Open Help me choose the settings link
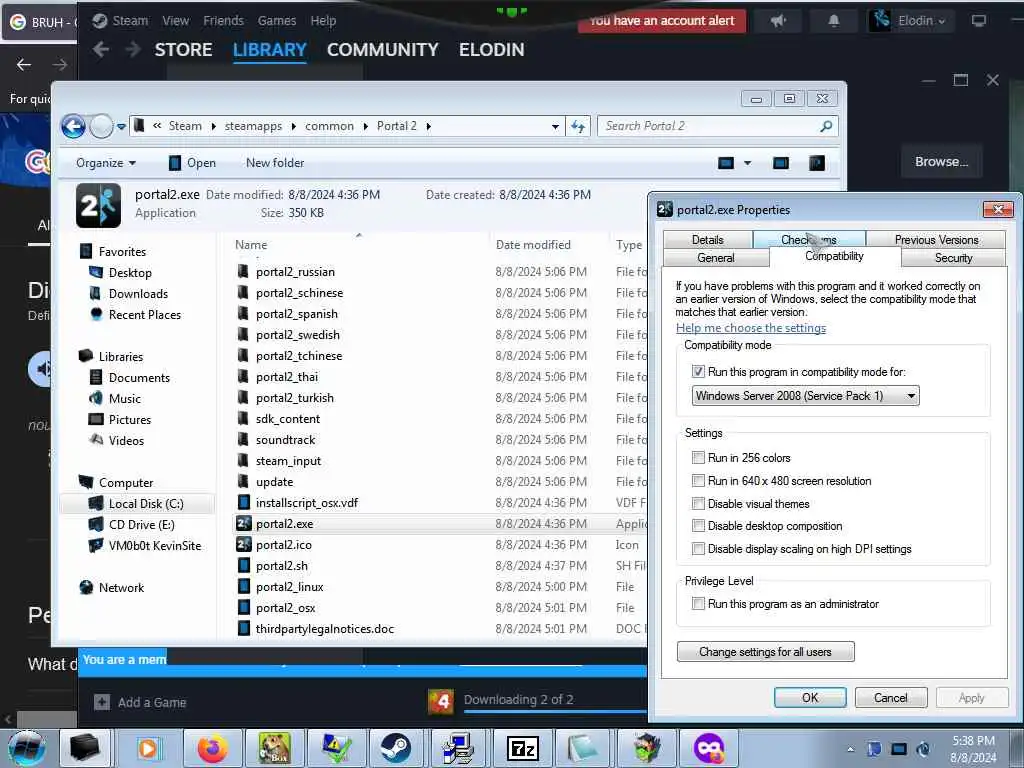This screenshot has width=1024, height=768. point(751,328)
